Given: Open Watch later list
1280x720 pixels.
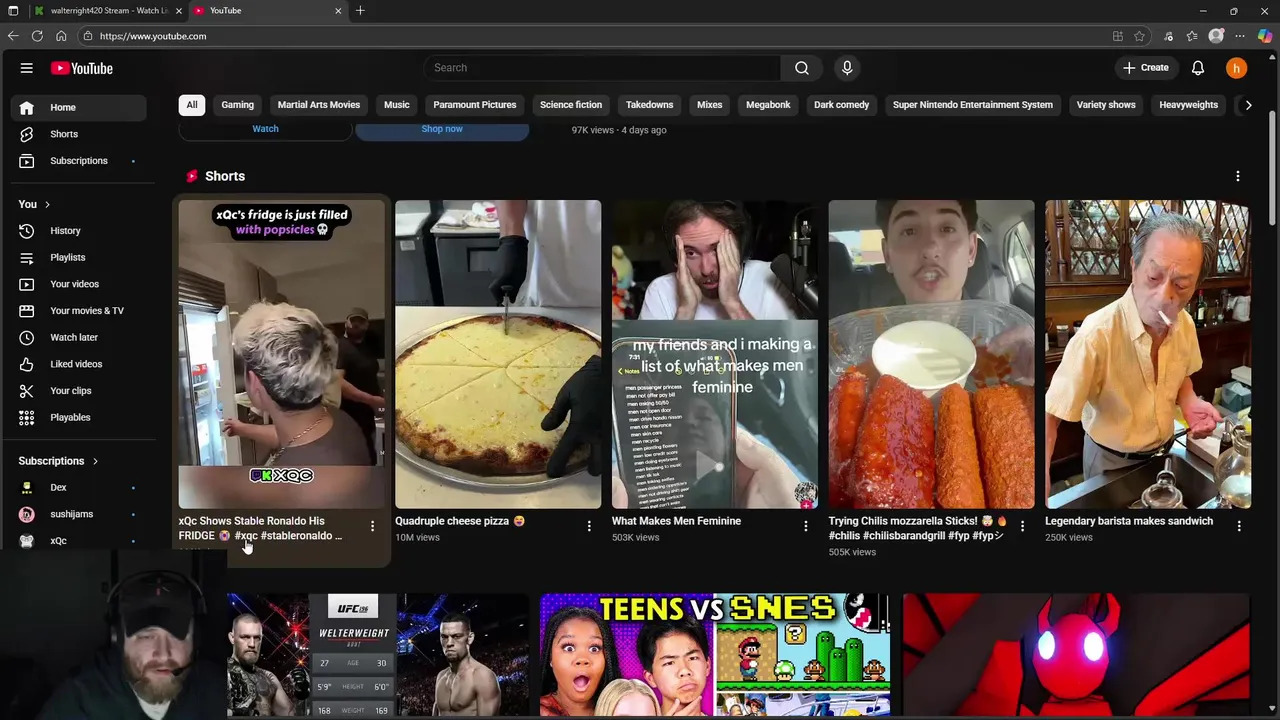Looking at the screenshot, I should pyautogui.click(x=77, y=337).
